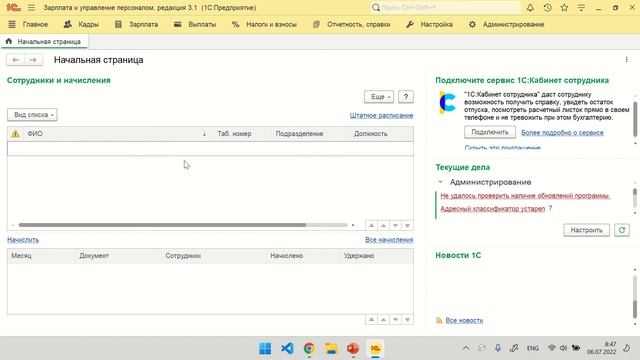Click the Сотрудники column header
This screenshot has height=360, width=640.
[x=183, y=256]
